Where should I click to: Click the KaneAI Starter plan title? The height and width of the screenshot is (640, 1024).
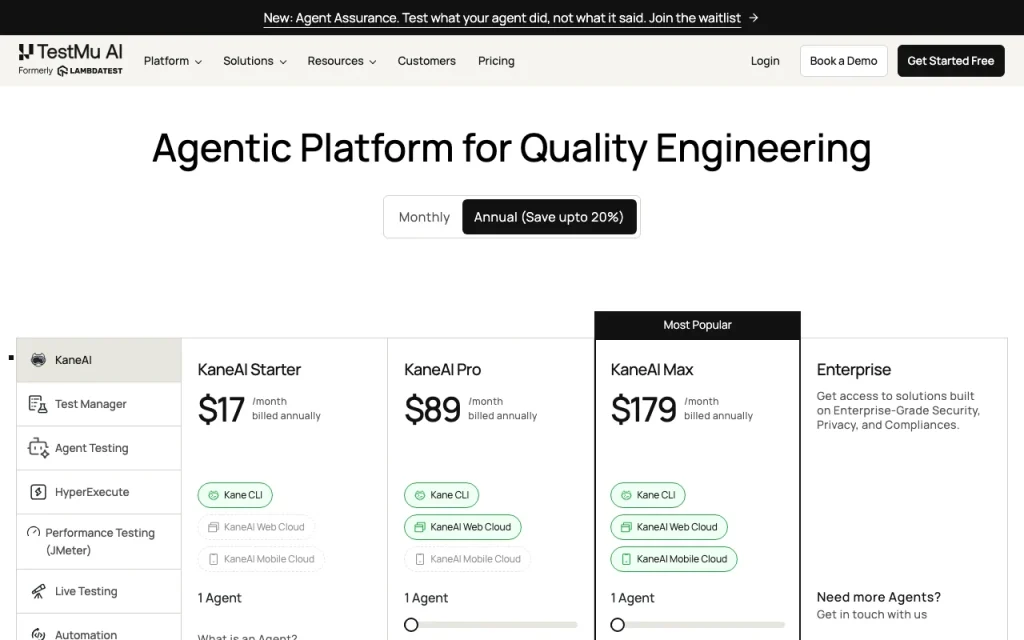[249, 370]
